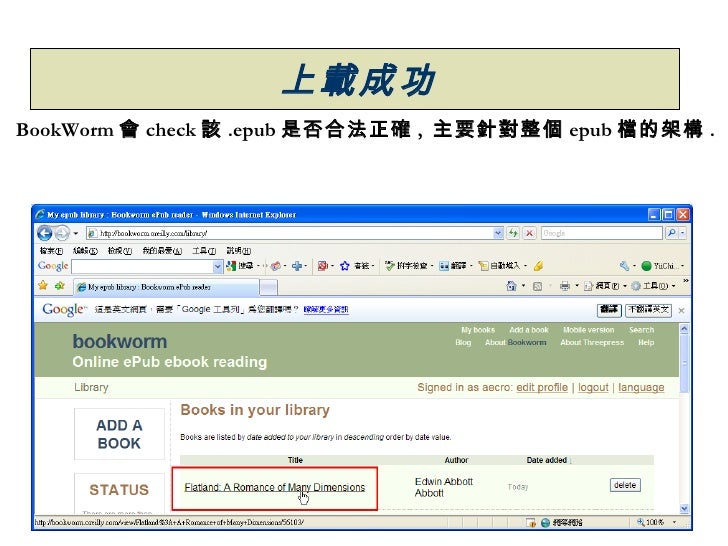Screen dimensions: 728x546
Task: Click the logout link
Action: (x=593, y=387)
